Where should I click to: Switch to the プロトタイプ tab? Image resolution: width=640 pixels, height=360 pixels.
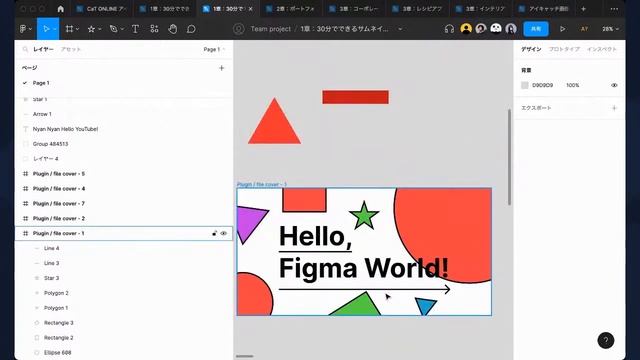[x=564, y=49]
